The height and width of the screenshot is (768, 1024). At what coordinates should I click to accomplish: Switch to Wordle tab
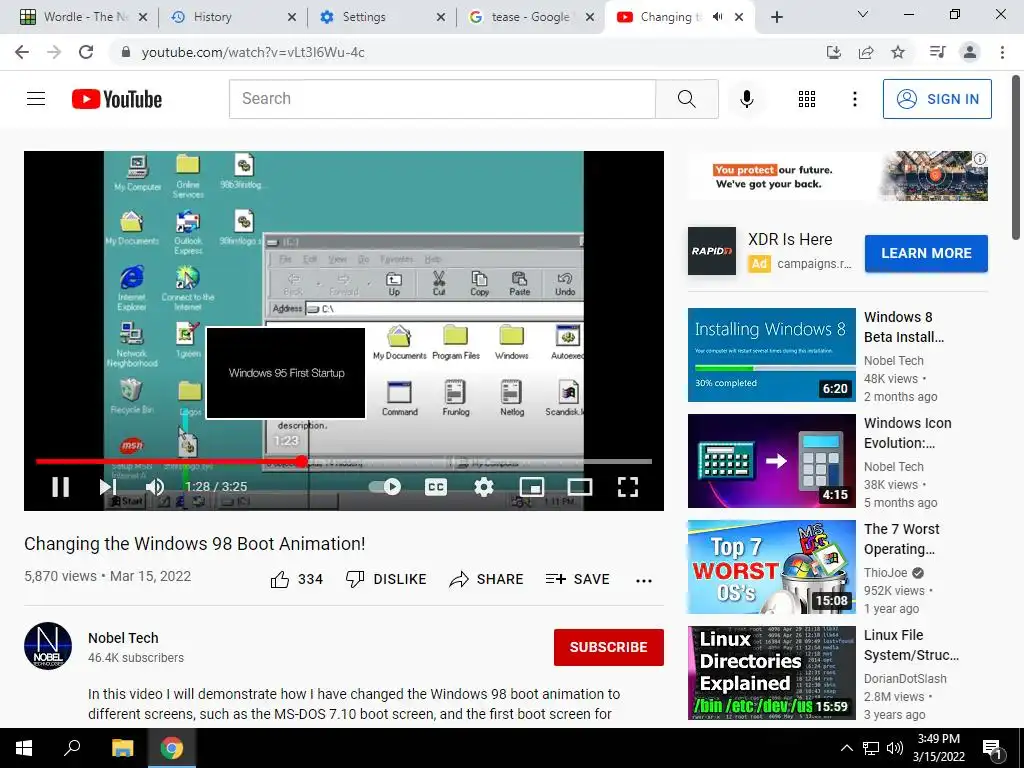pyautogui.click(x=83, y=17)
